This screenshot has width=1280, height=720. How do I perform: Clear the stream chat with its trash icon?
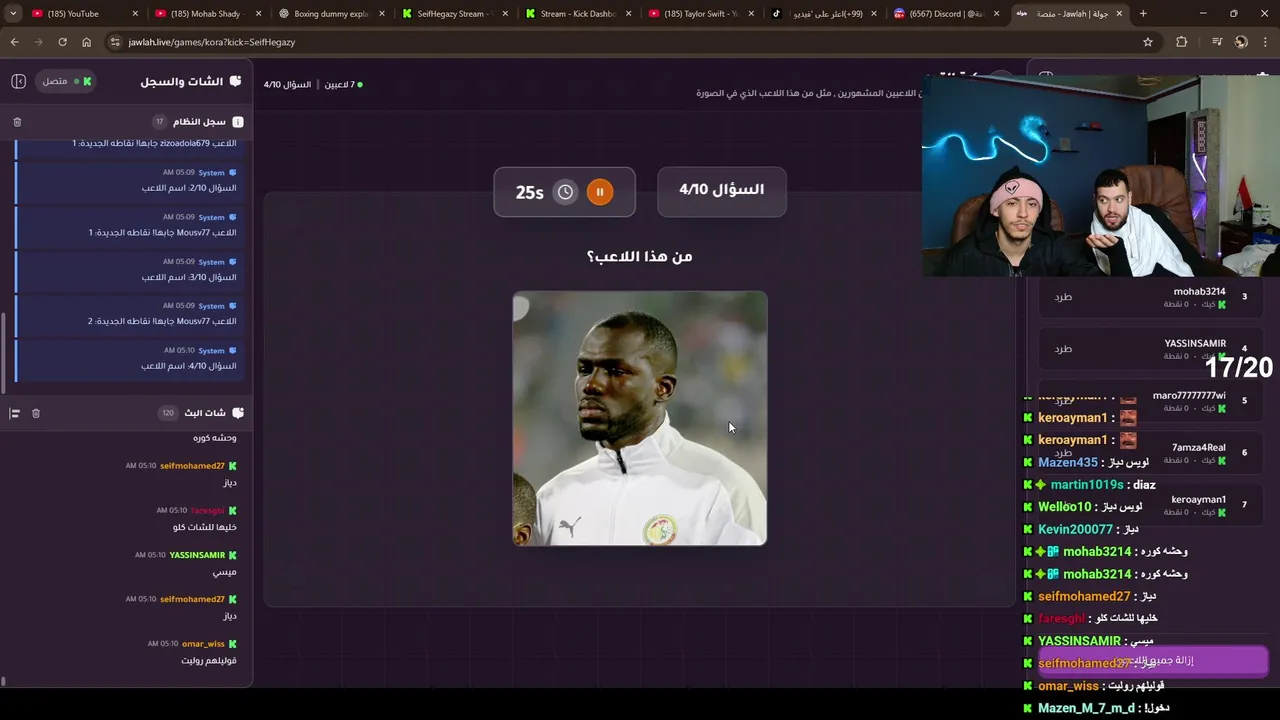[x=36, y=413]
